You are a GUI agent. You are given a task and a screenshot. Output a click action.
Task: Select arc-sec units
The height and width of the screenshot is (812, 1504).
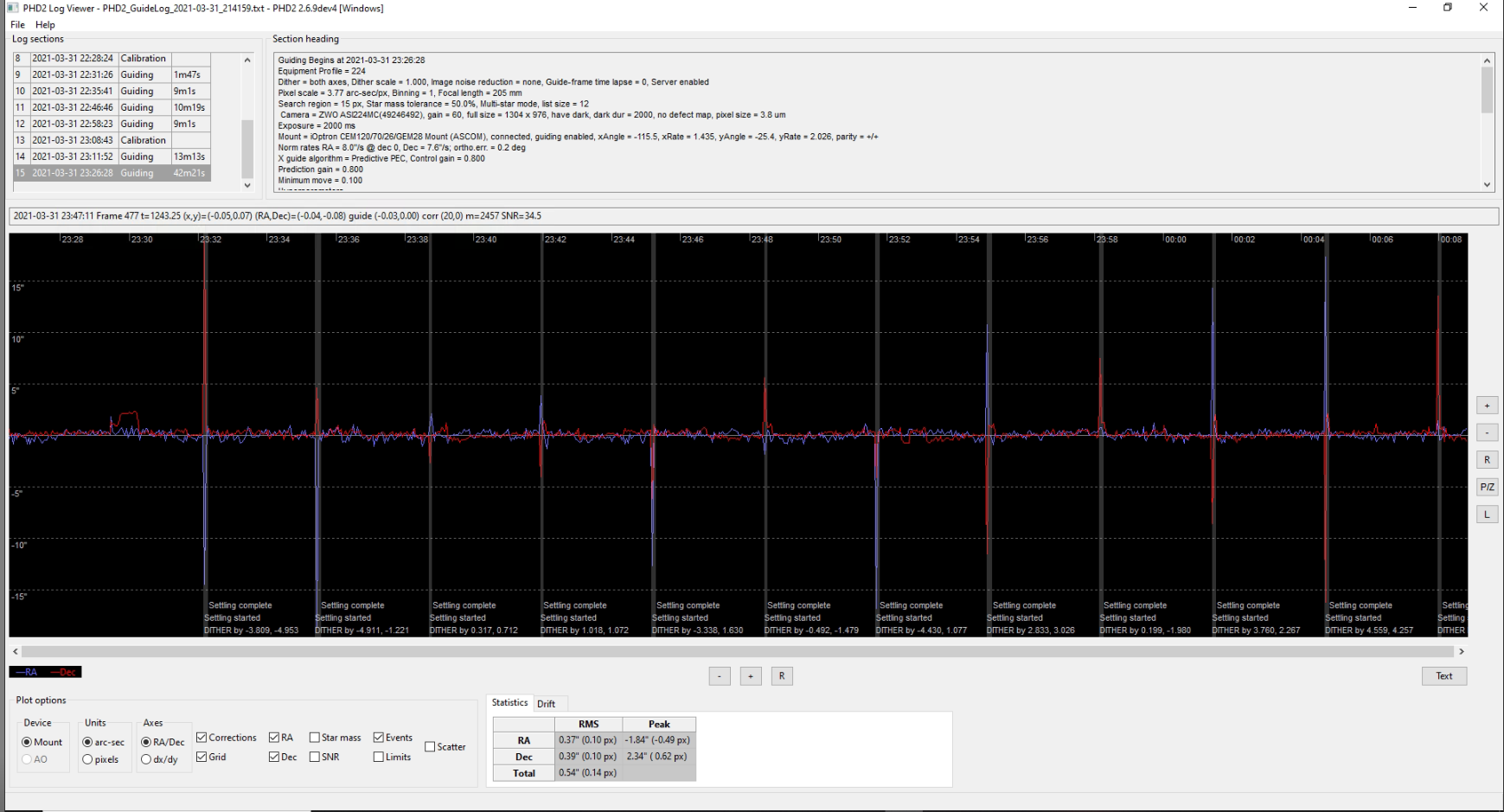tap(103, 742)
